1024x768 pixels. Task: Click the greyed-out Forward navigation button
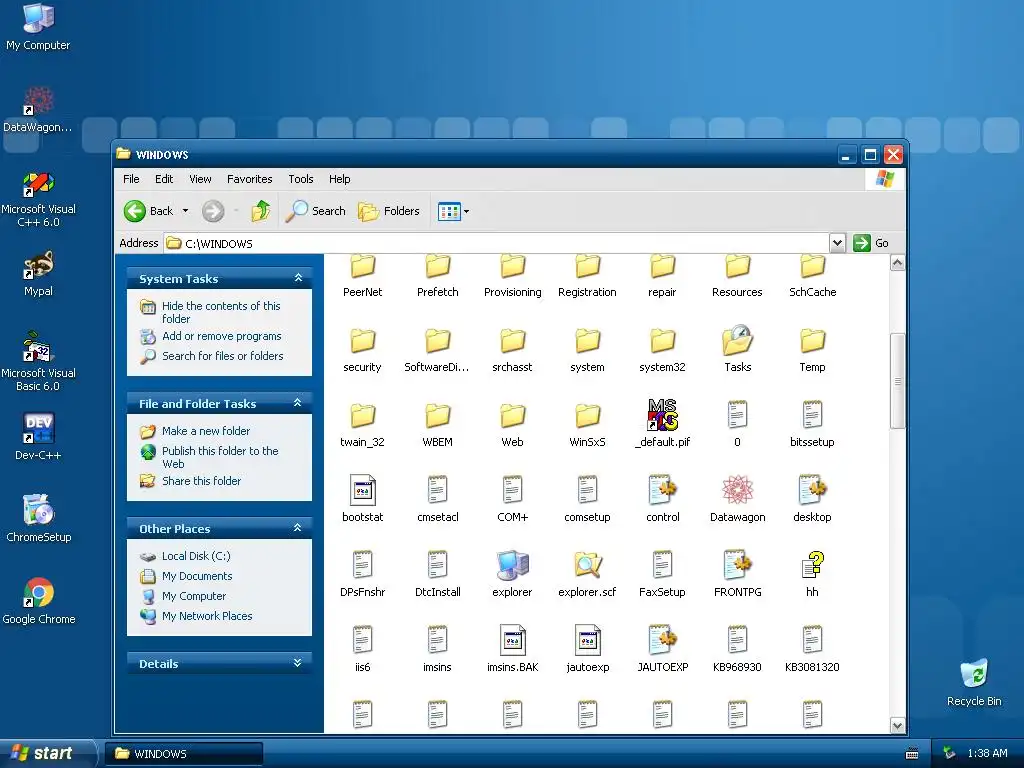[213, 211]
